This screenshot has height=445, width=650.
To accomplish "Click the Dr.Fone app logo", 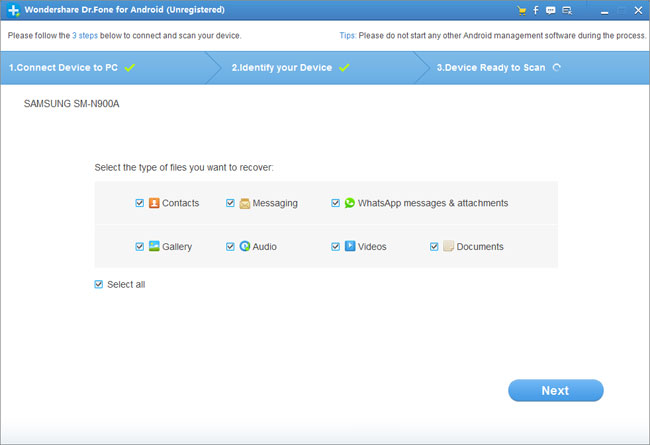I will pyautogui.click(x=13, y=10).
